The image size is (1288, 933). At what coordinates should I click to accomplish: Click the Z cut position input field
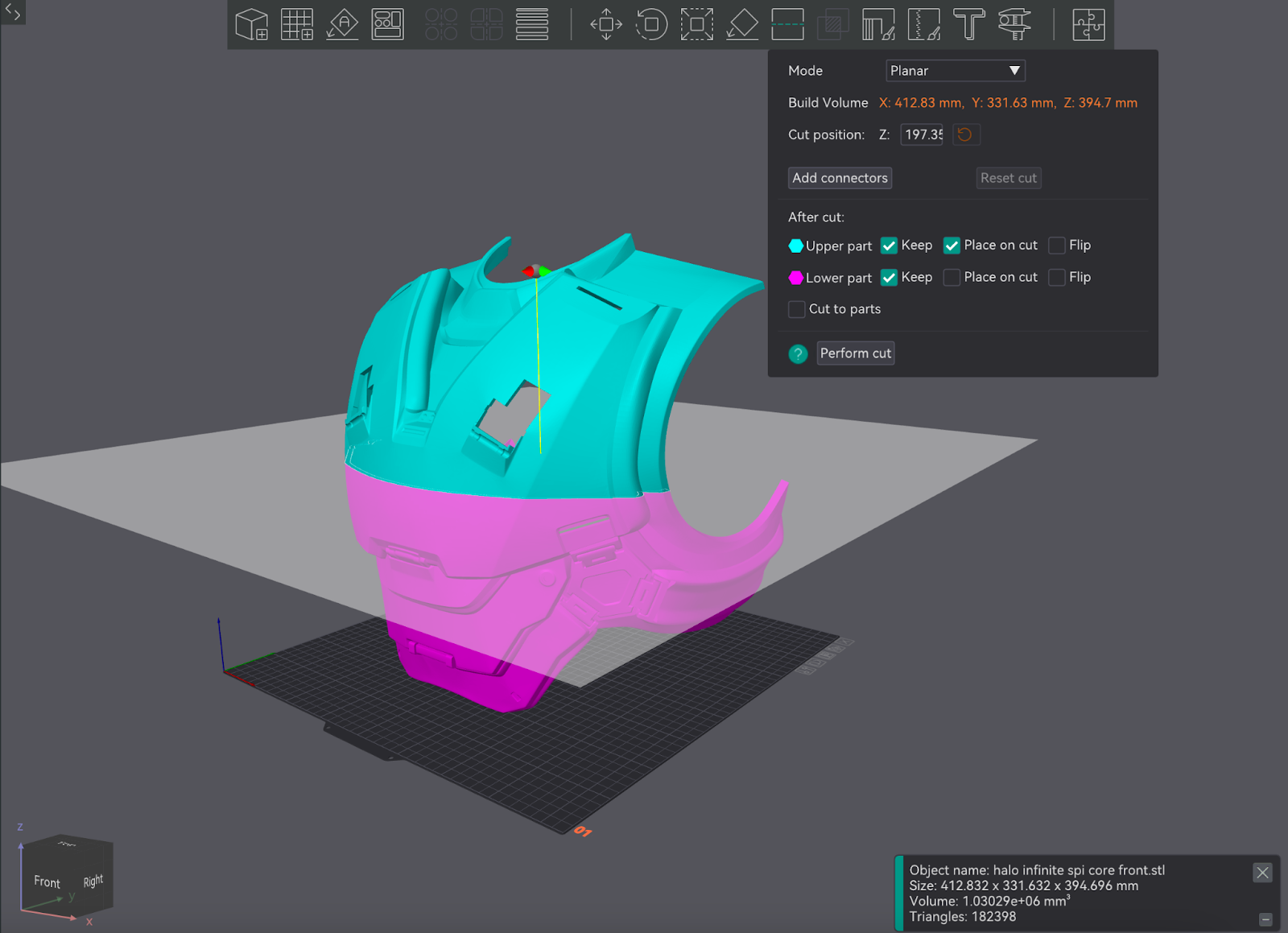[x=923, y=134]
